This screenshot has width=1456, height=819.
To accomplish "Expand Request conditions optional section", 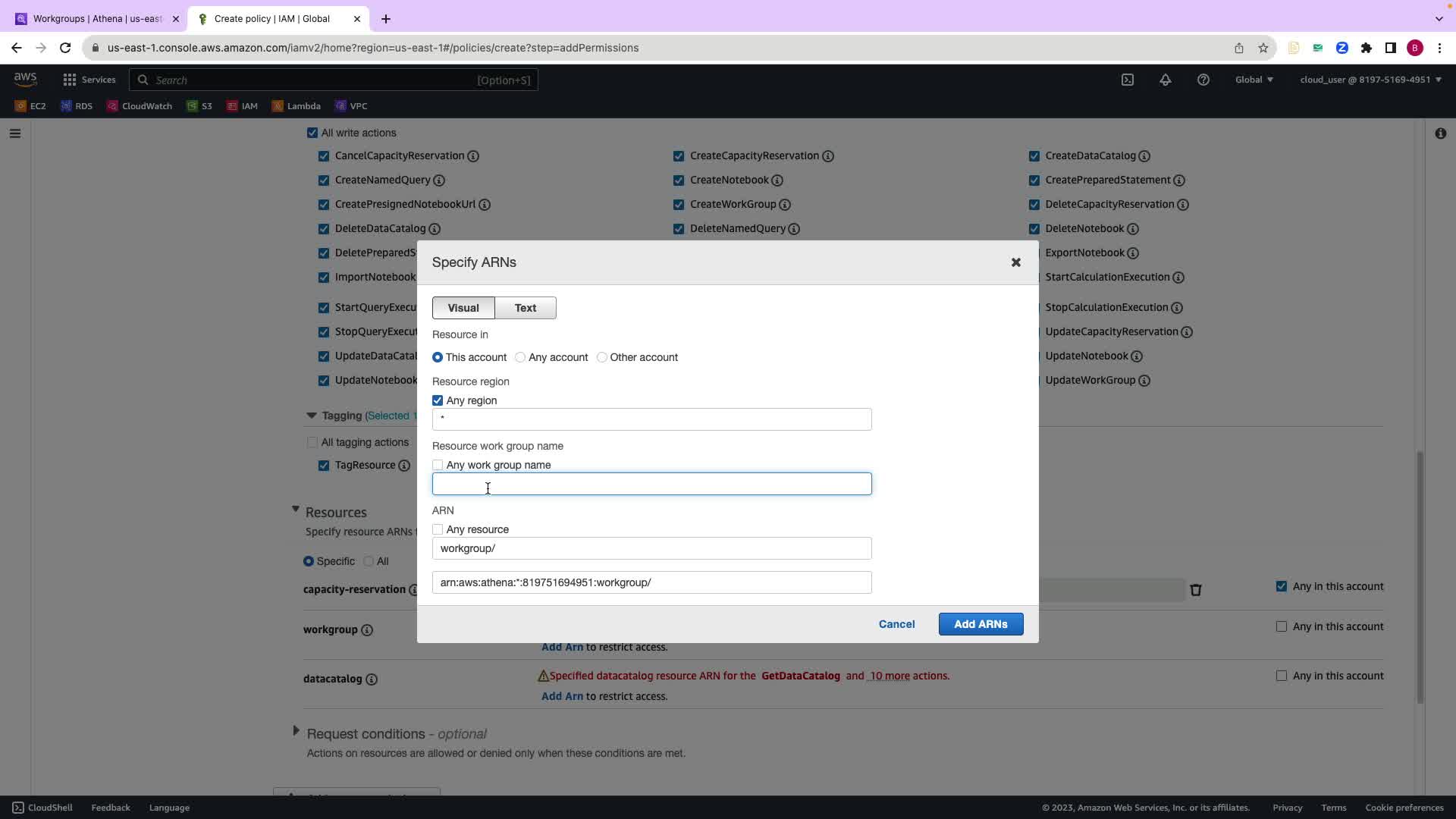I will (x=296, y=731).
